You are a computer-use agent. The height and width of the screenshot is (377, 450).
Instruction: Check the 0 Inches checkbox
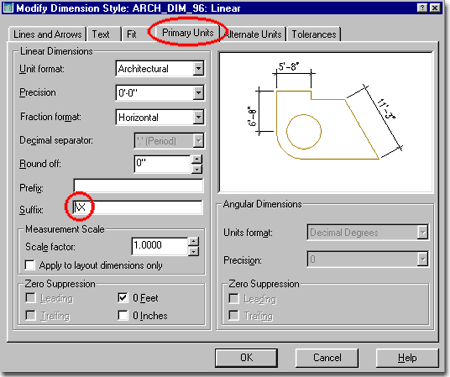pyautogui.click(x=123, y=315)
